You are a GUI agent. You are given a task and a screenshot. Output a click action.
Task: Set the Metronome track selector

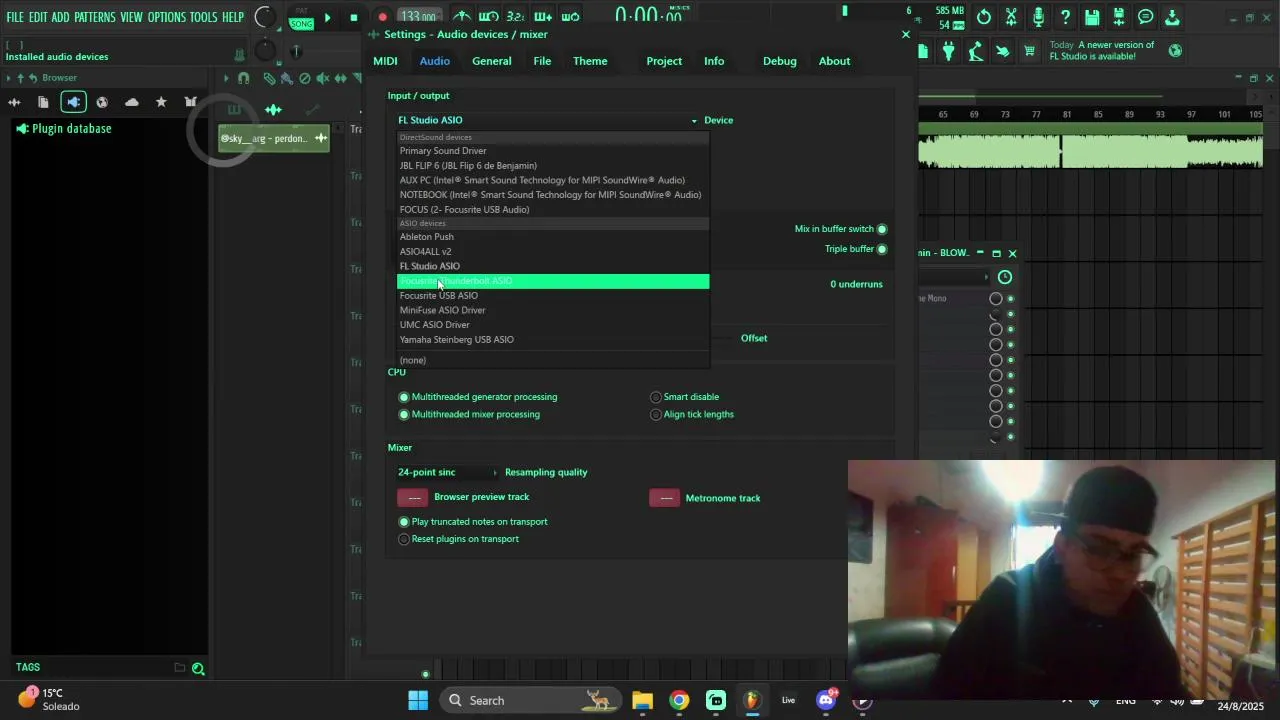tap(664, 498)
